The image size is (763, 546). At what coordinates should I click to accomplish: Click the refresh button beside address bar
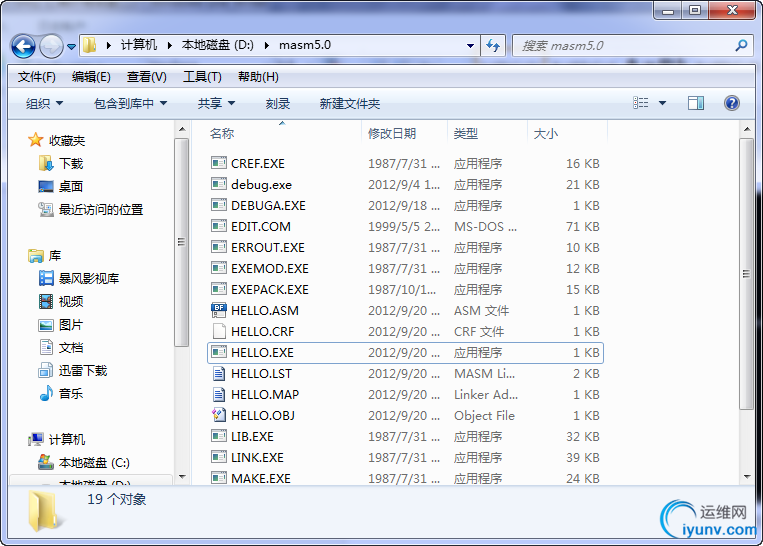pyautogui.click(x=493, y=46)
